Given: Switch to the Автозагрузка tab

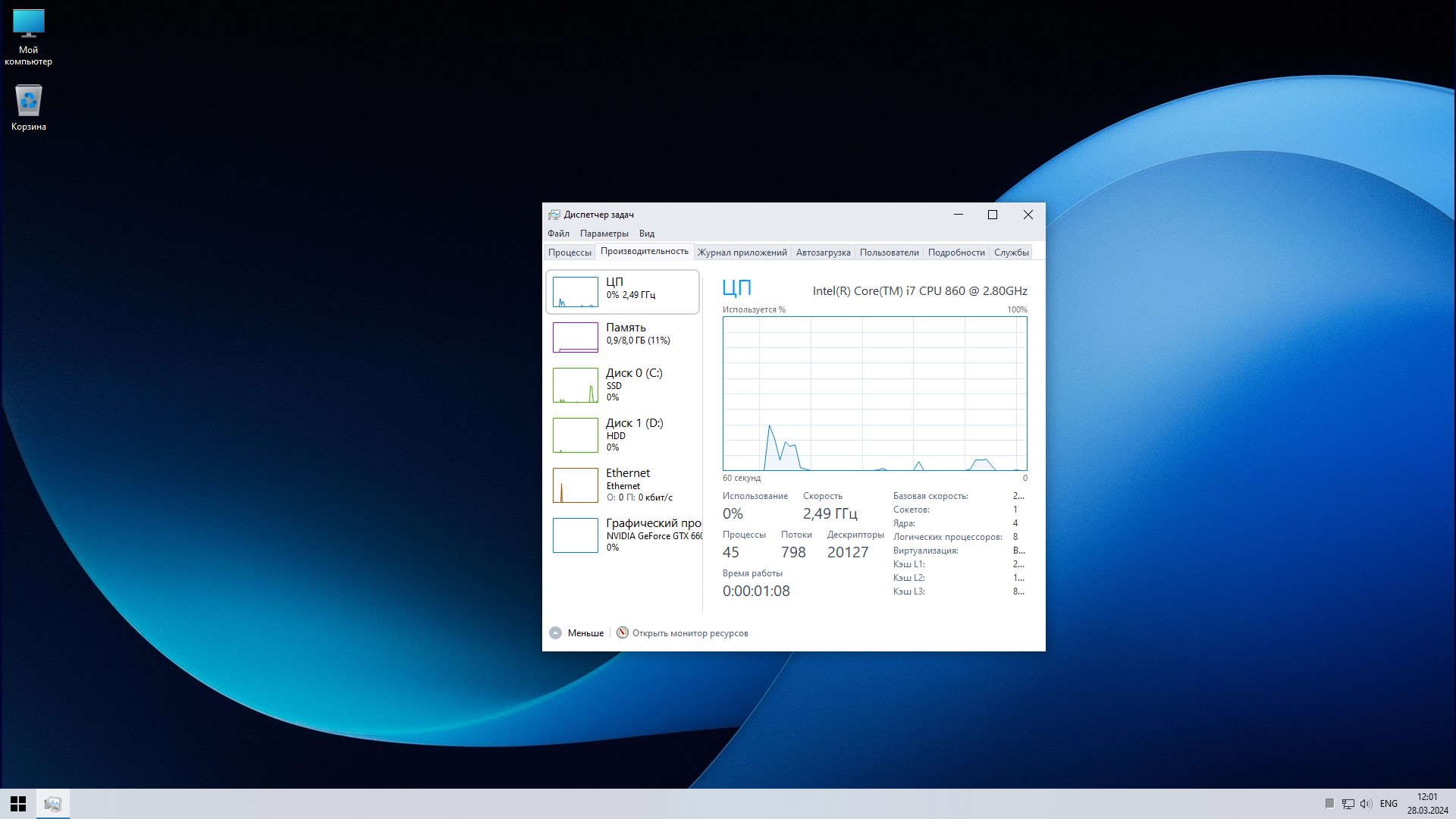Looking at the screenshot, I should (823, 253).
